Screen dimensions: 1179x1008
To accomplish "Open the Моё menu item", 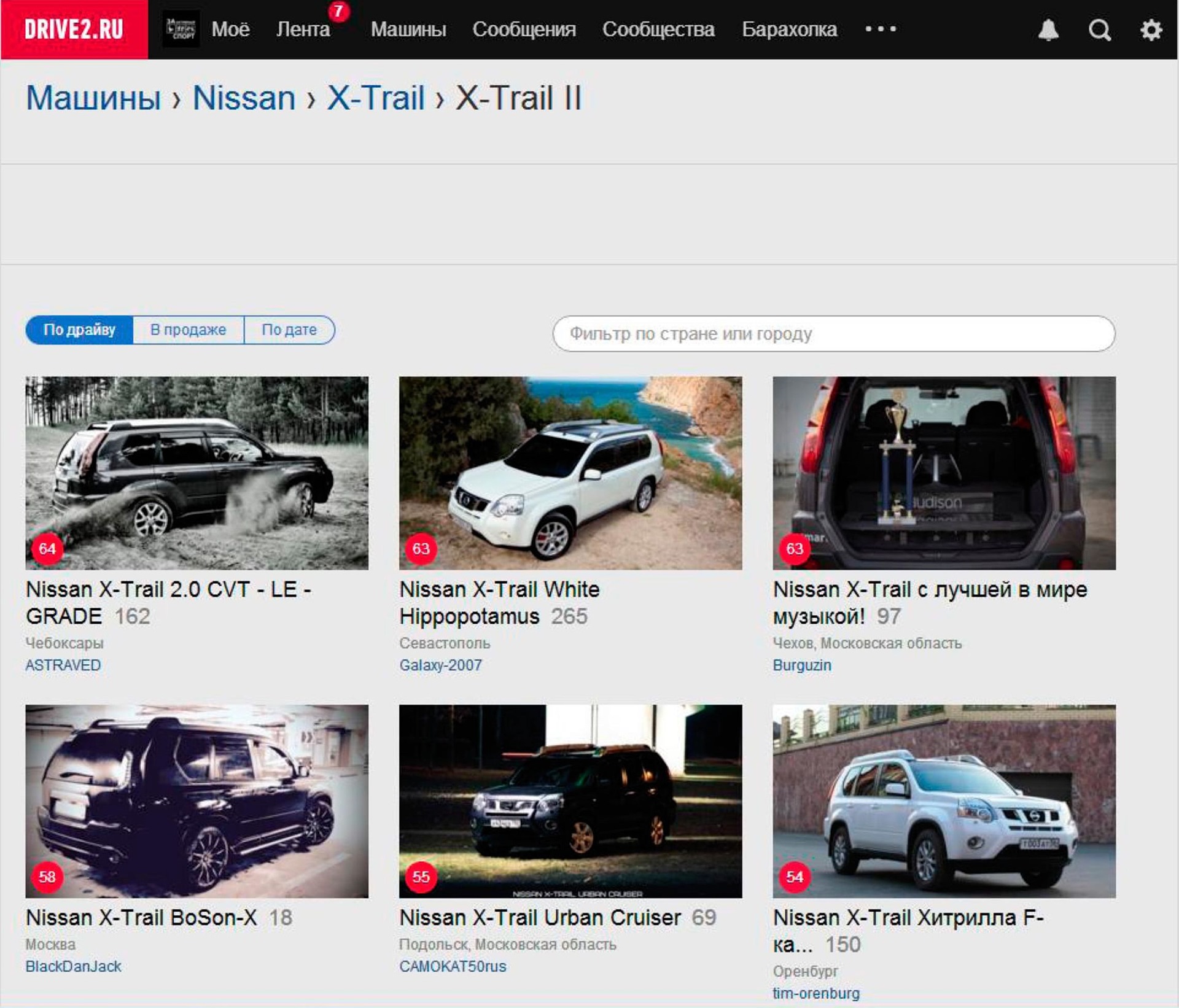I will click(x=230, y=29).
